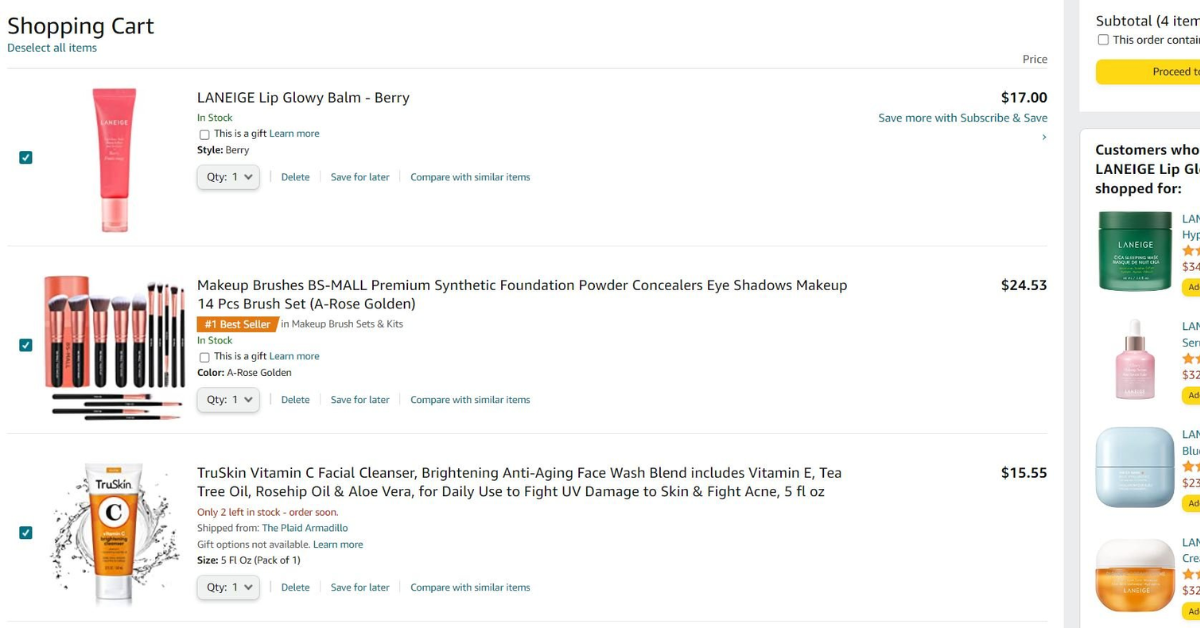Open the Qty dropdown for the Makeup Brushes
Viewport: 1200px width, 628px height.
click(228, 400)
